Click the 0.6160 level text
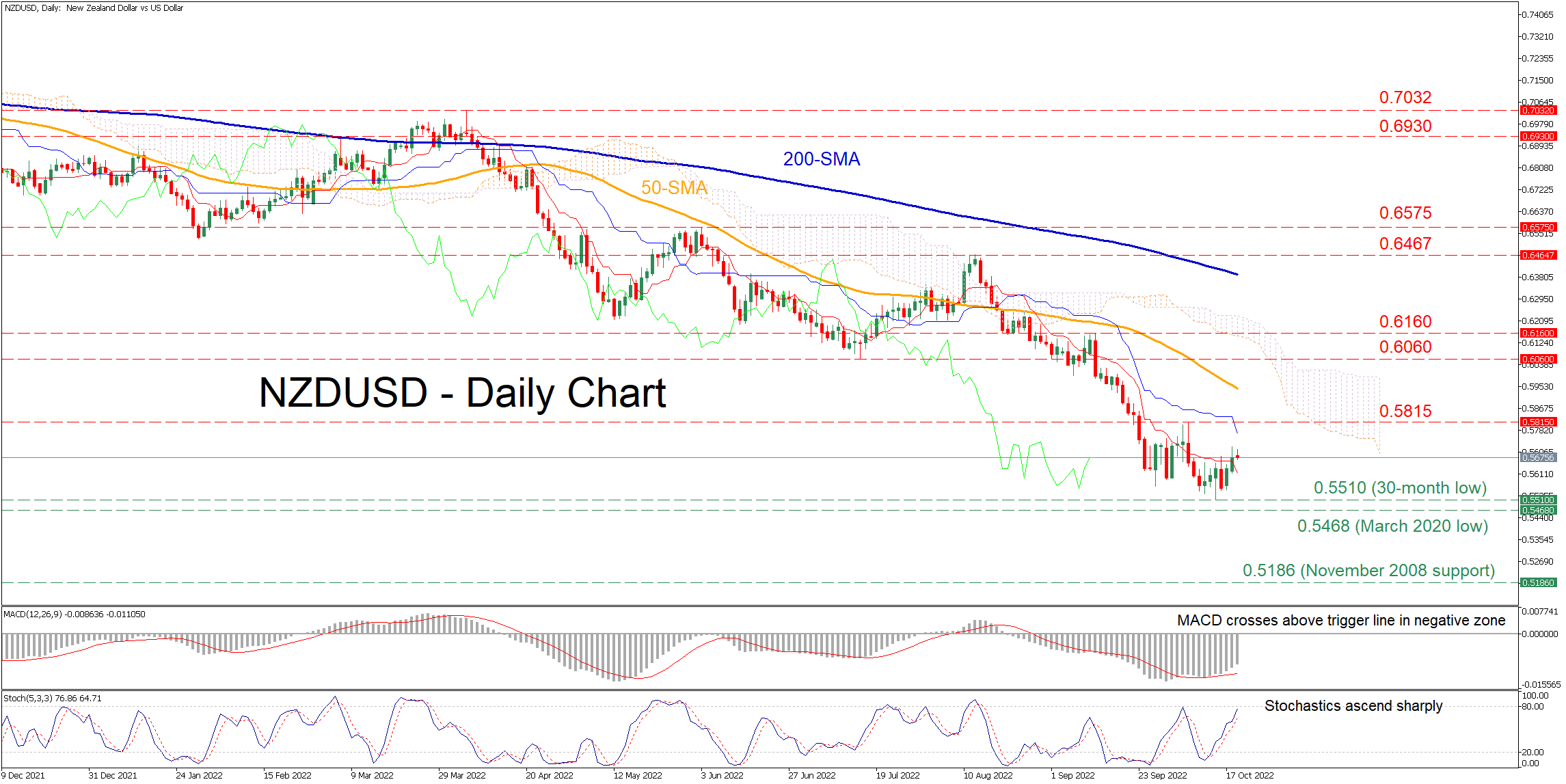Viewport: 1566px width, 784px height. pos(1405,322)
